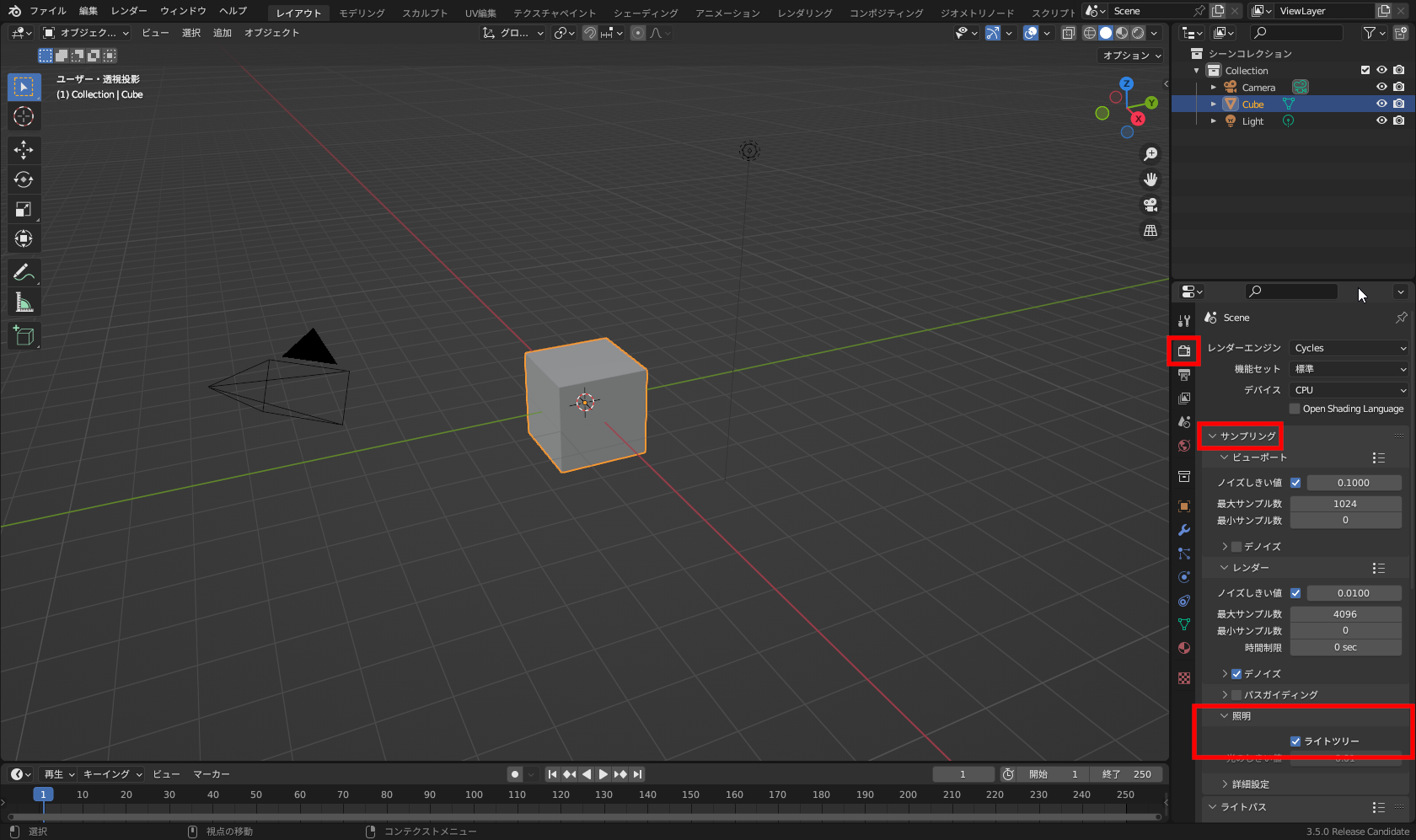
Task: Click the viewport zoom magnifier icon
Action: [1150, 154]
